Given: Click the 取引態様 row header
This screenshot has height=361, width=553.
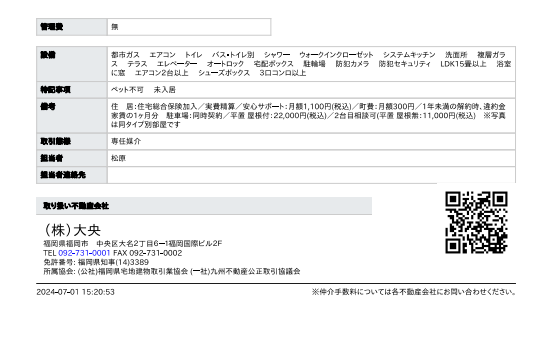Looking at the screenshot, I should (72, 141).
